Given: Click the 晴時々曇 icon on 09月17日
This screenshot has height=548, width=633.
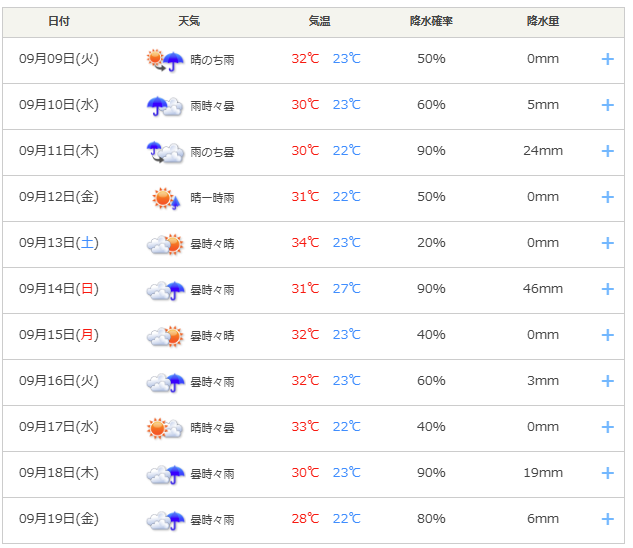Looking at the screenshot, I should click(x=165, y=427).
